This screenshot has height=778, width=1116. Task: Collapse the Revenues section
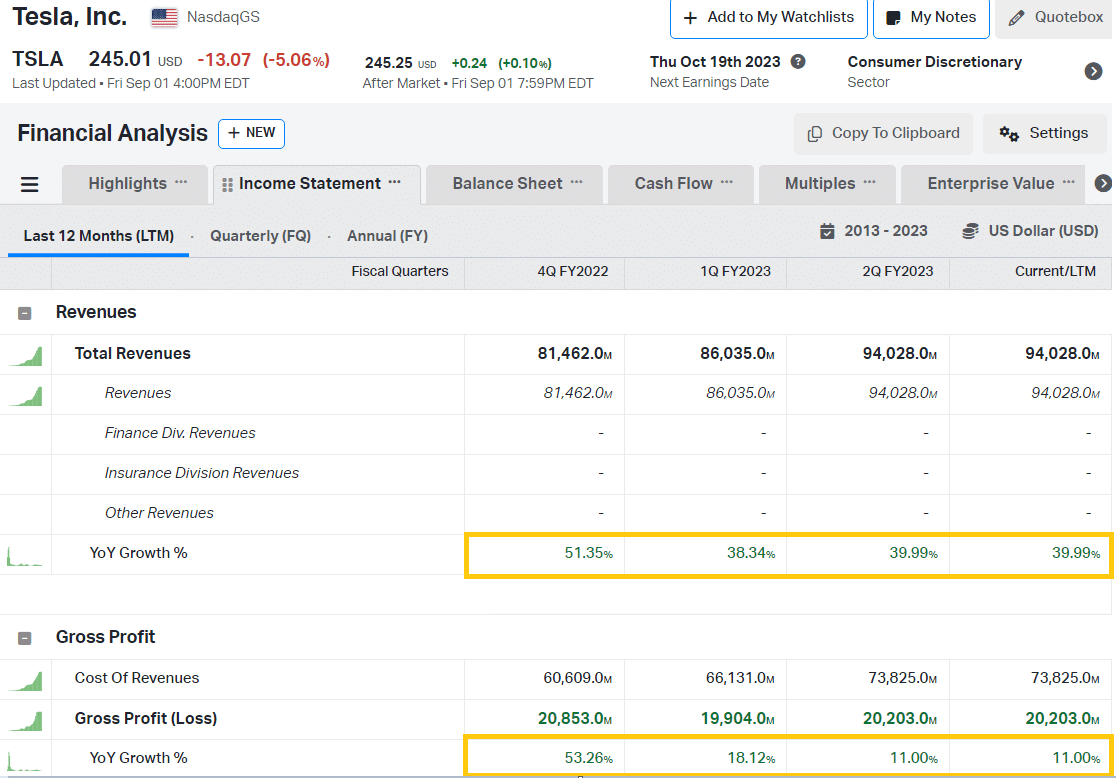25,313
